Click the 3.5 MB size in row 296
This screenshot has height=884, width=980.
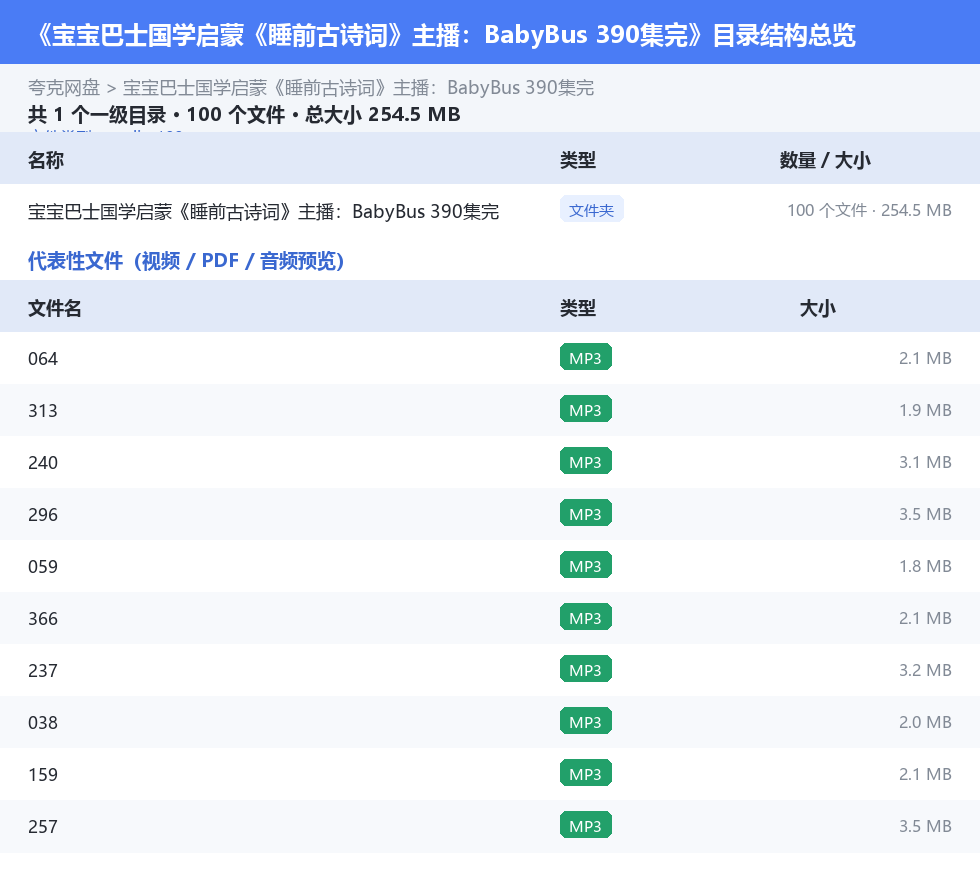tap(925, 514)
